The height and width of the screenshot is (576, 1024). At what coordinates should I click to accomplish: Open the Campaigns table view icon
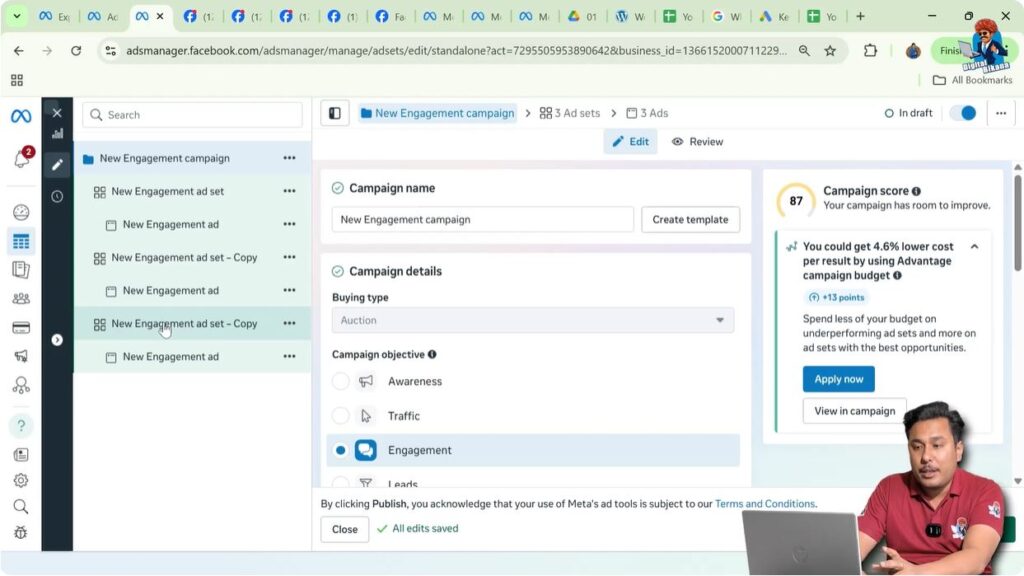point(21,241)
